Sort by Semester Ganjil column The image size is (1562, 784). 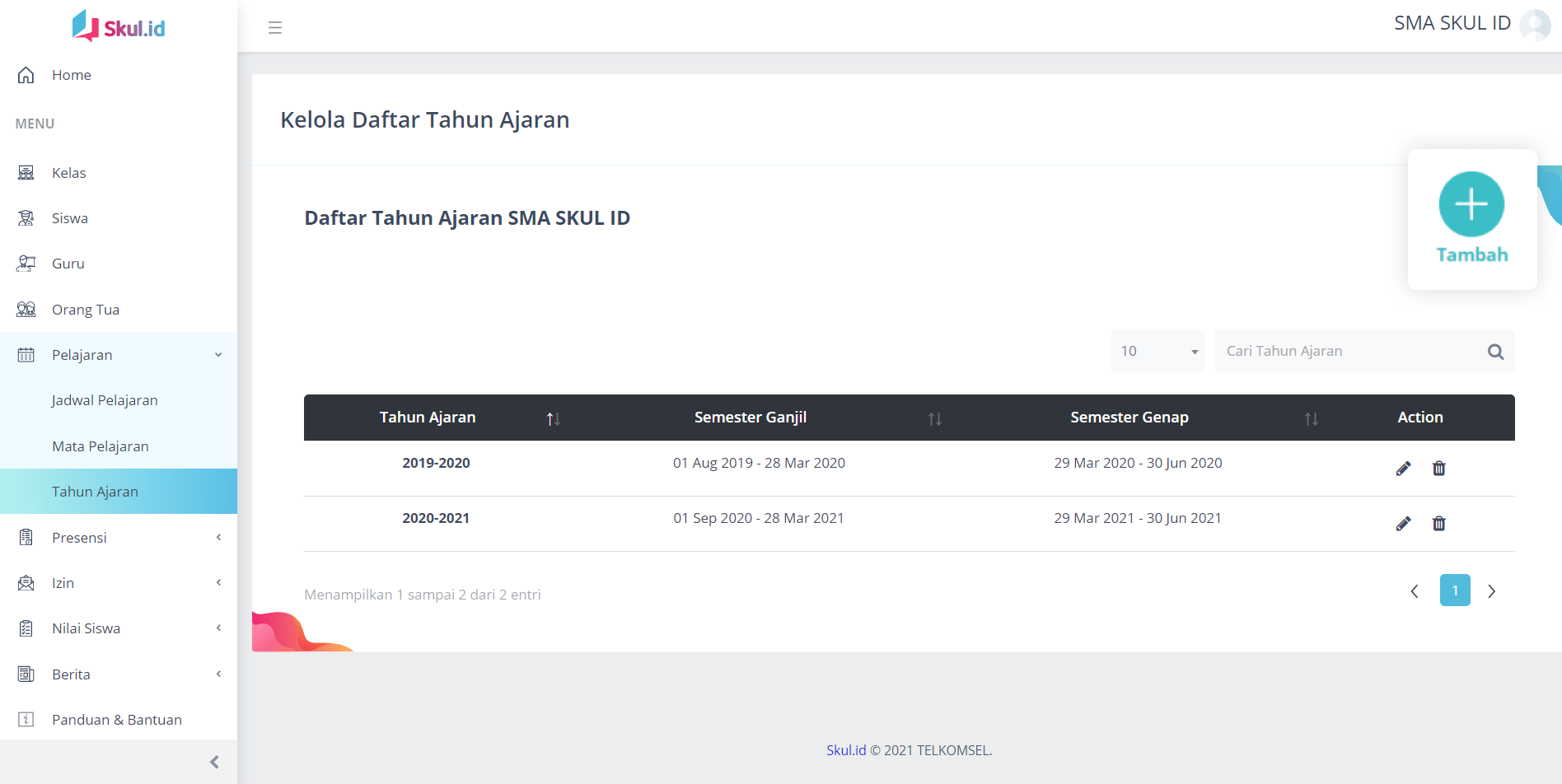tap(934, 418)
